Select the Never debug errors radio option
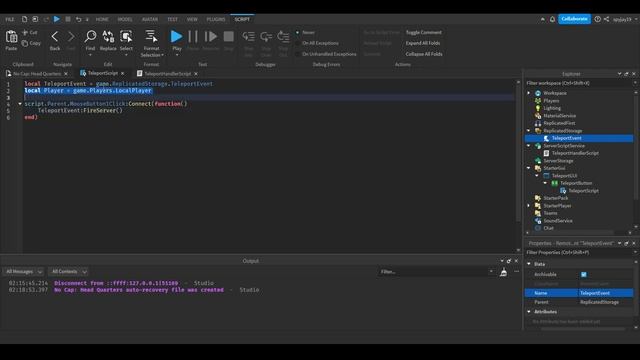This screenshot has height=360, width=640. pyautogui.click(x=298, y=32)
